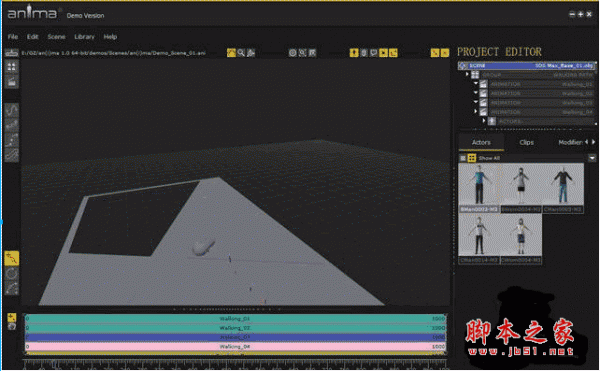Click the square frame view icon
This screenshot has width=600, height=371.
313,53
